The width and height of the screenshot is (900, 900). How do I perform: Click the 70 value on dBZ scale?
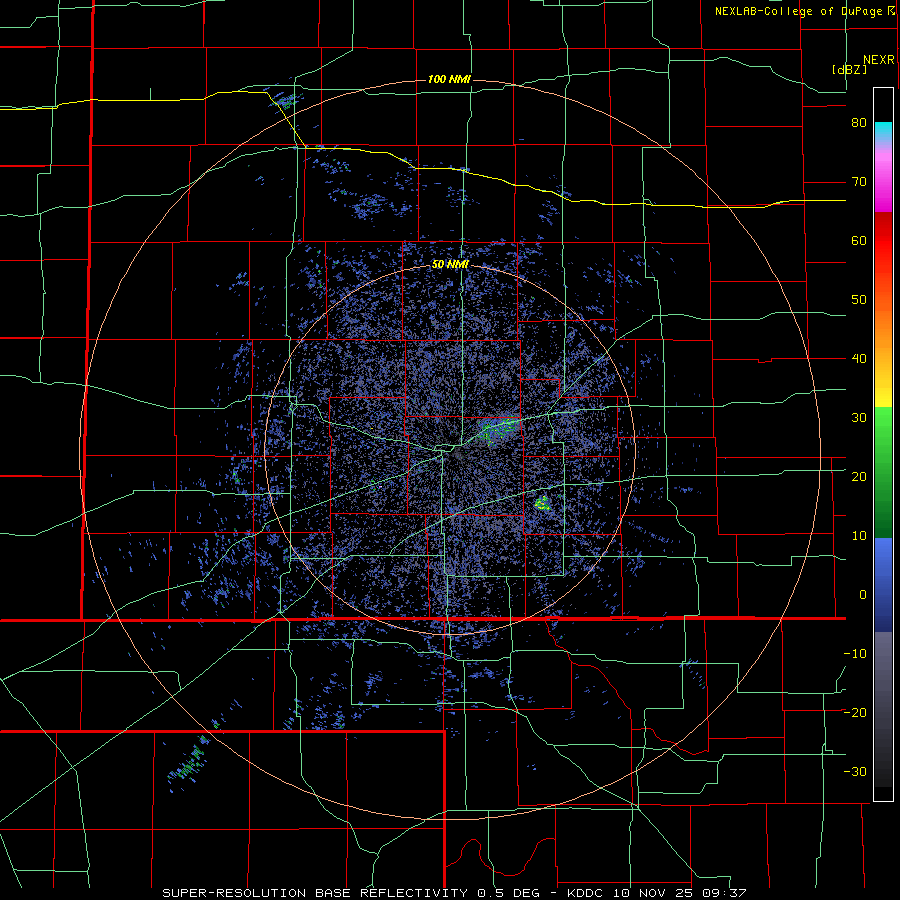click(x=859, y=182)
